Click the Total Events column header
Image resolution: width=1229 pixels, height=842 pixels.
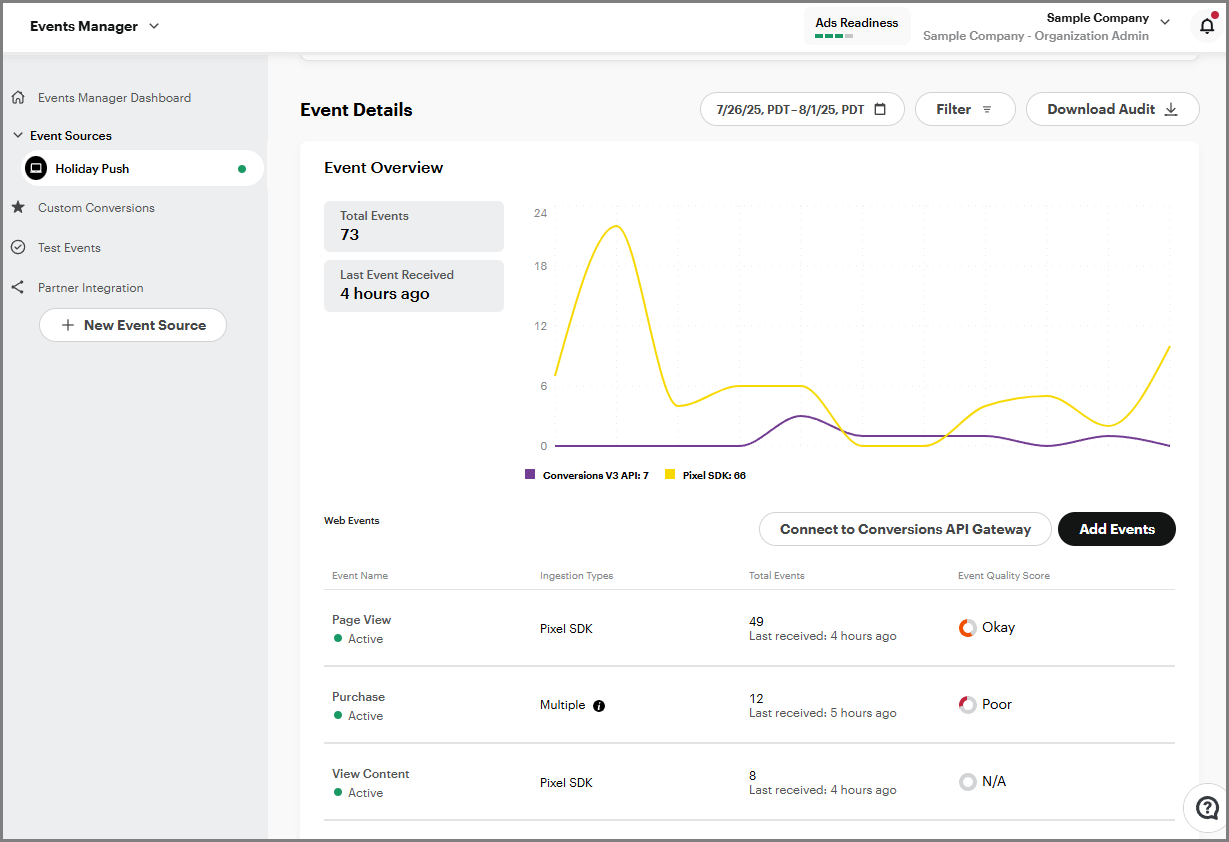[x=776, y=576]
